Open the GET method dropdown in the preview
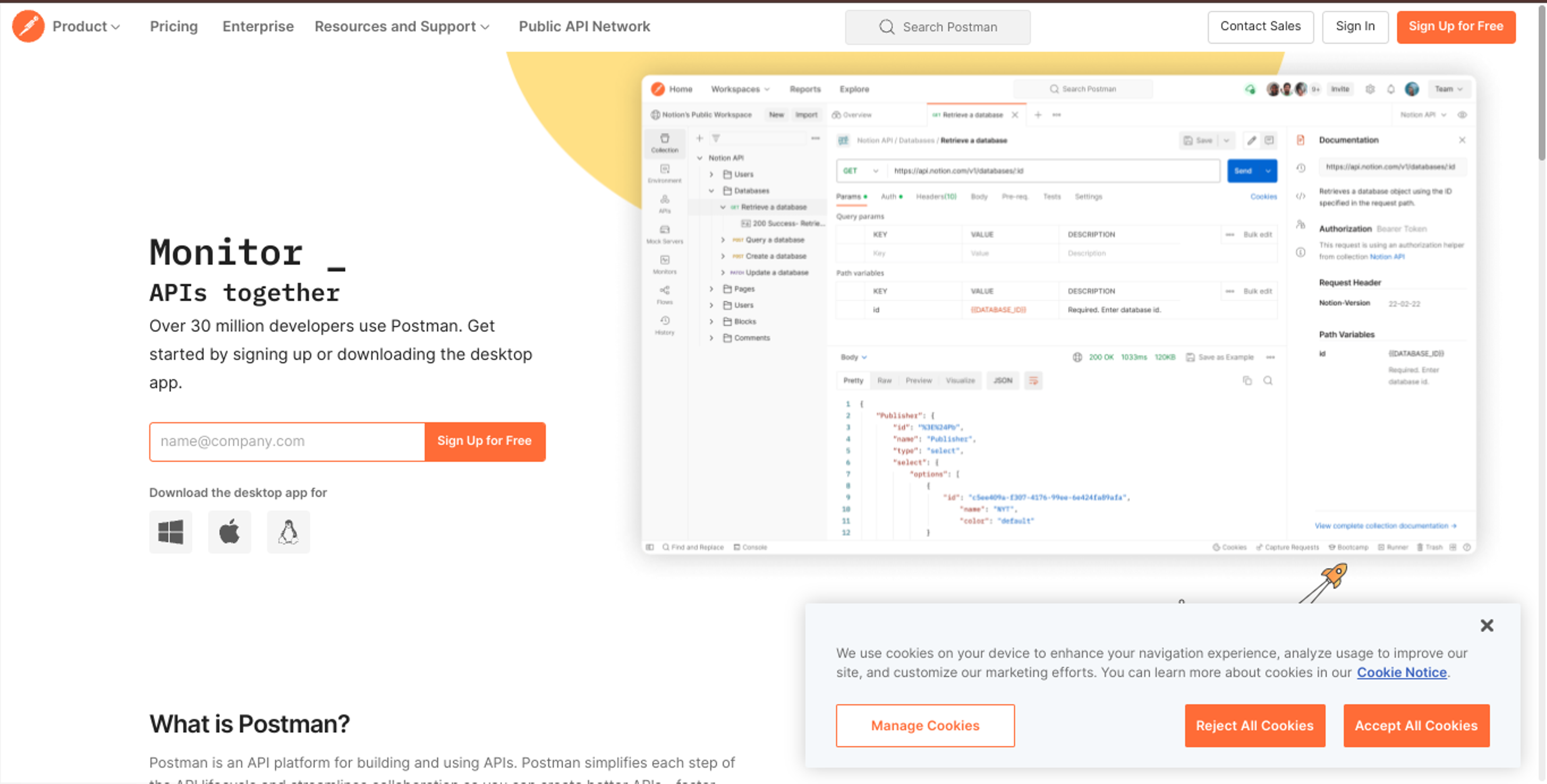The image size is (1547, 784). pyautogui.click(x=861, y=170)
